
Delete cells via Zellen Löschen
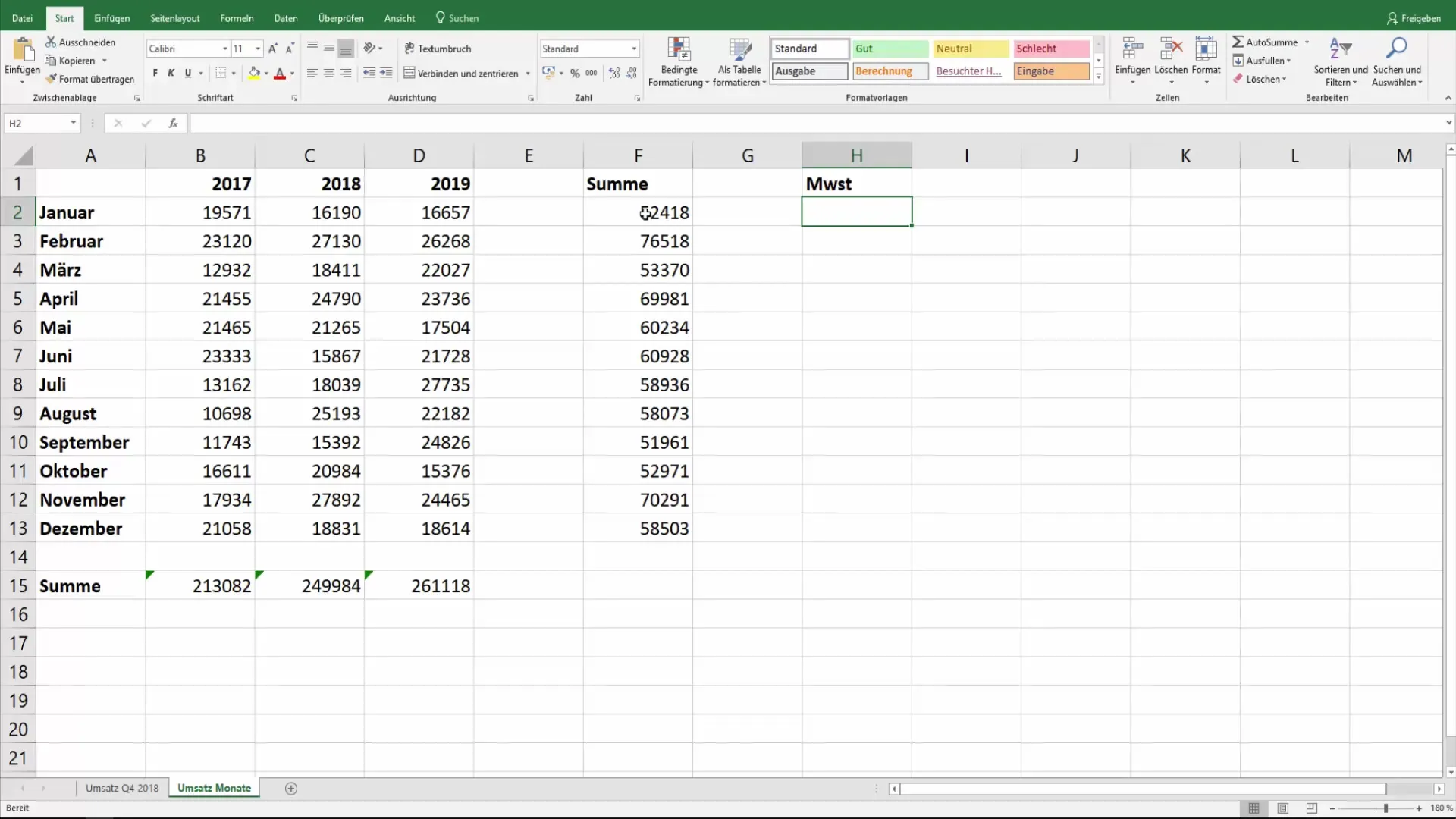pyautogui.click(x=1171, y=61)
